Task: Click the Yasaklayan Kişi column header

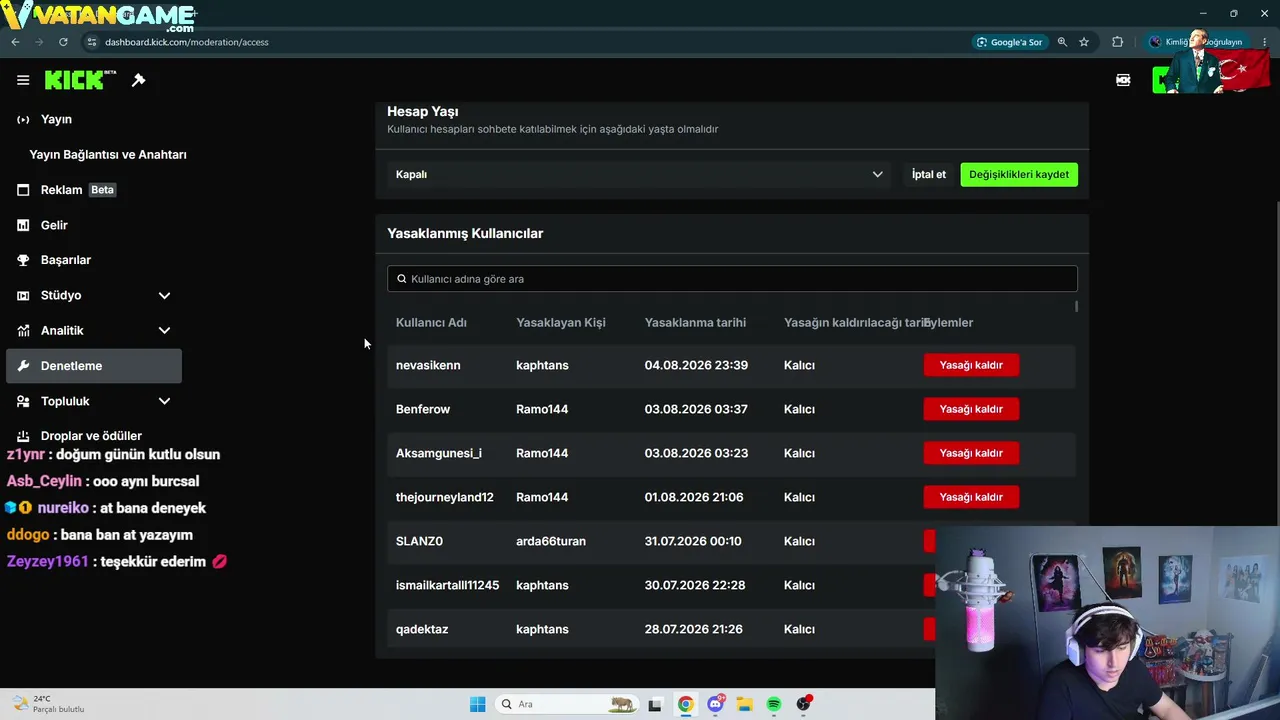Action: tap(561, 322)
